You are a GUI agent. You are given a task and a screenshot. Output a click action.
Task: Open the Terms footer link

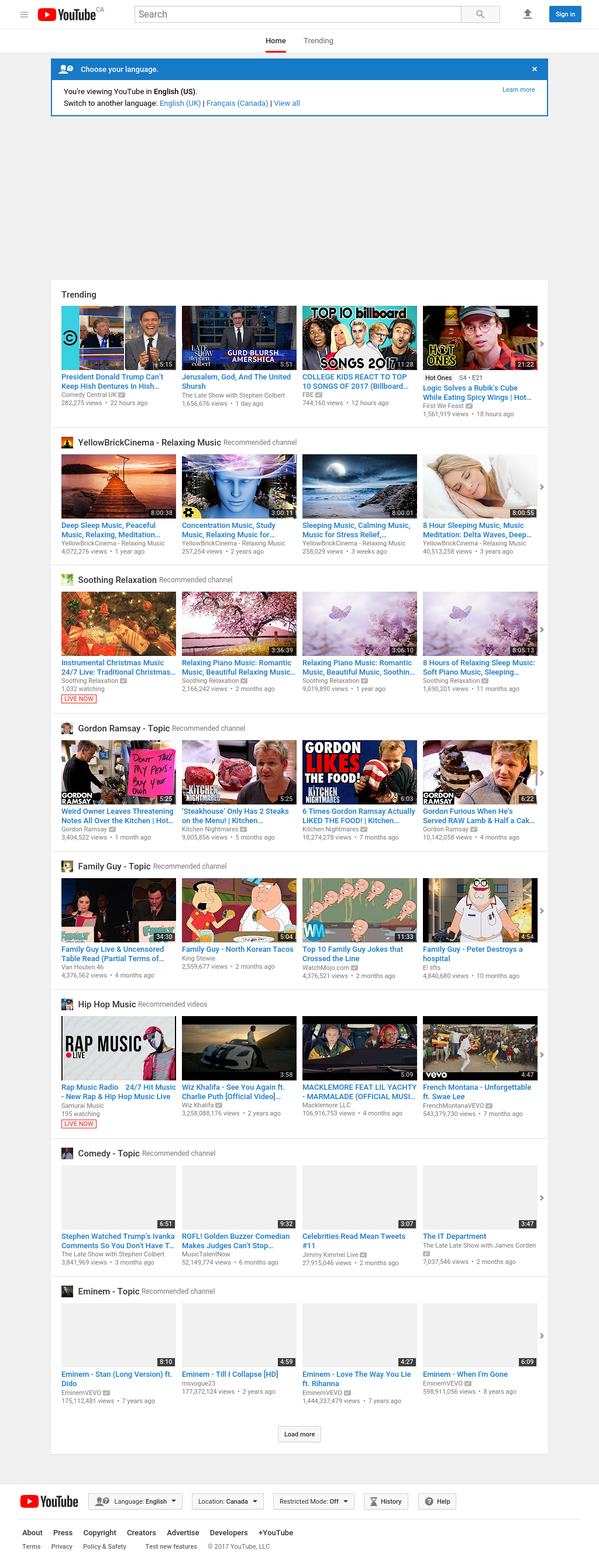tap(32, 1546)
